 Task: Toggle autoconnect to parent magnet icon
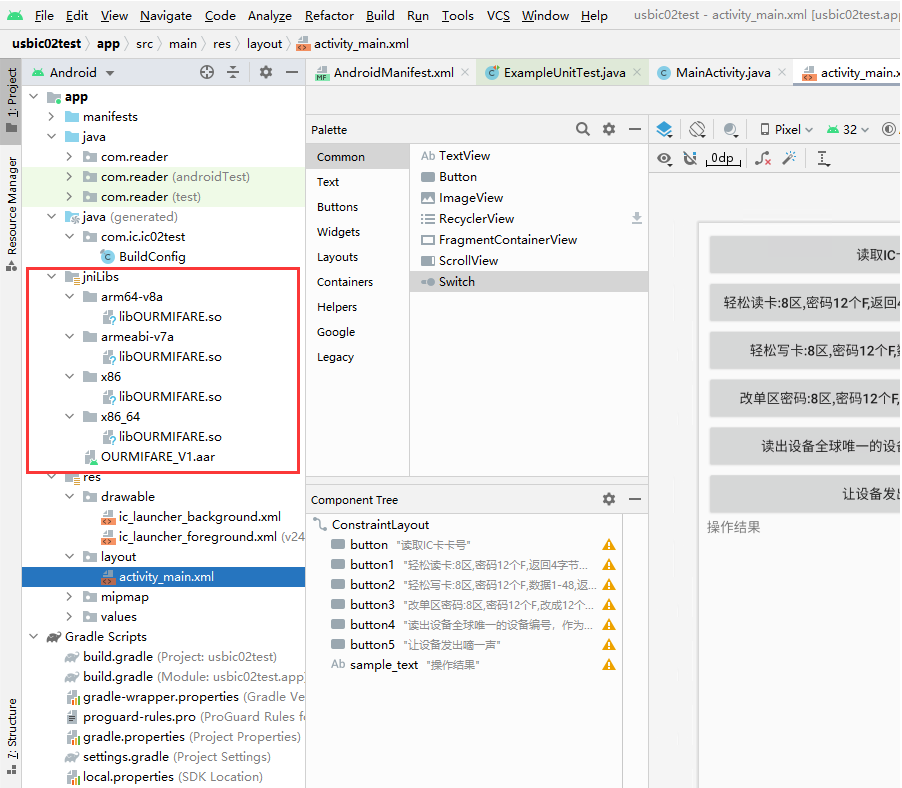(x=689, y=158)
